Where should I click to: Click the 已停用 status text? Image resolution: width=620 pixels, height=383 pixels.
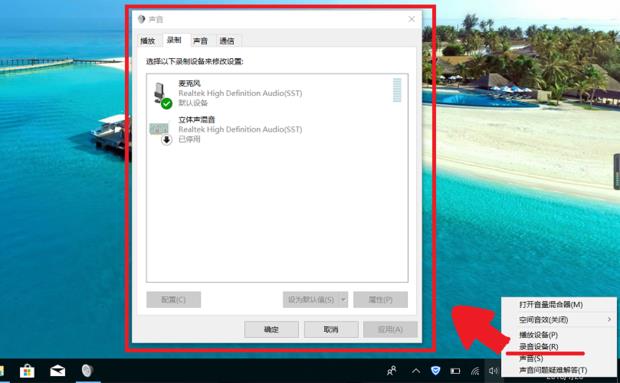[189, 139]
